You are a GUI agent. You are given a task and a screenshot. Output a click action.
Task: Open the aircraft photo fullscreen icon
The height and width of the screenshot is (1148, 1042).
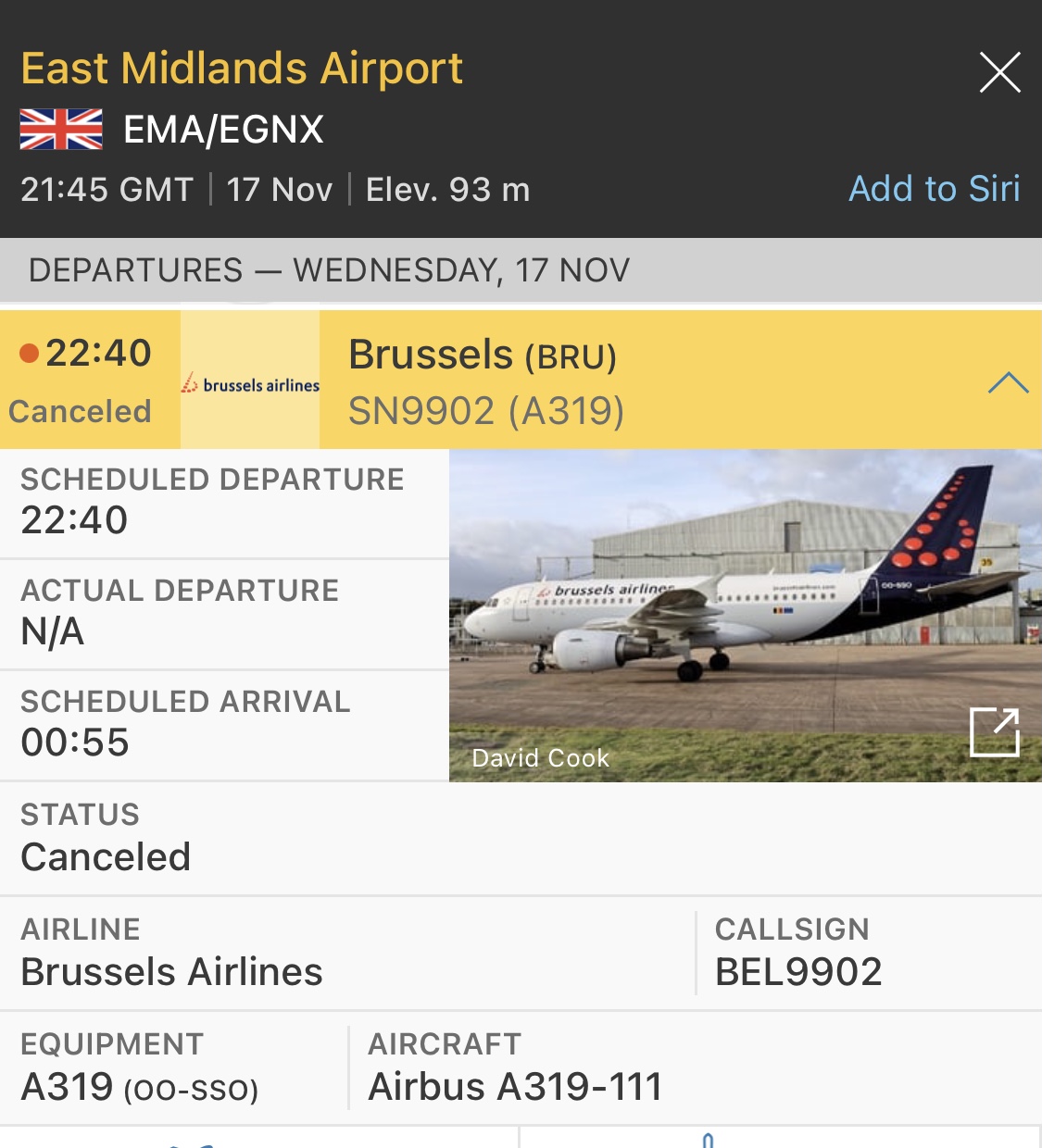click(x=994, y=732)
